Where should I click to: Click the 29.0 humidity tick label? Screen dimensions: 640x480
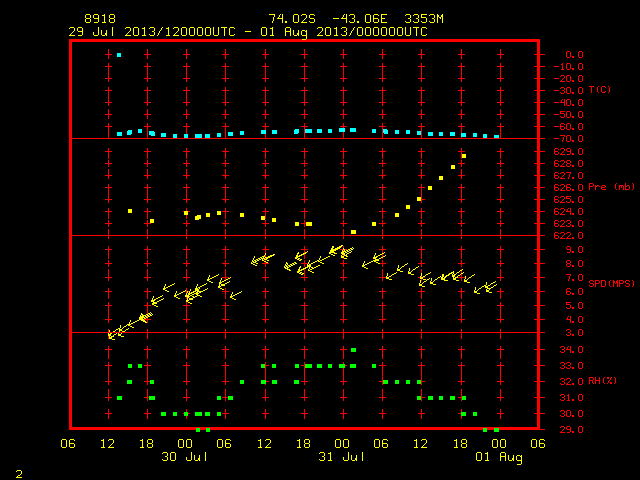[x=571, y=430]
